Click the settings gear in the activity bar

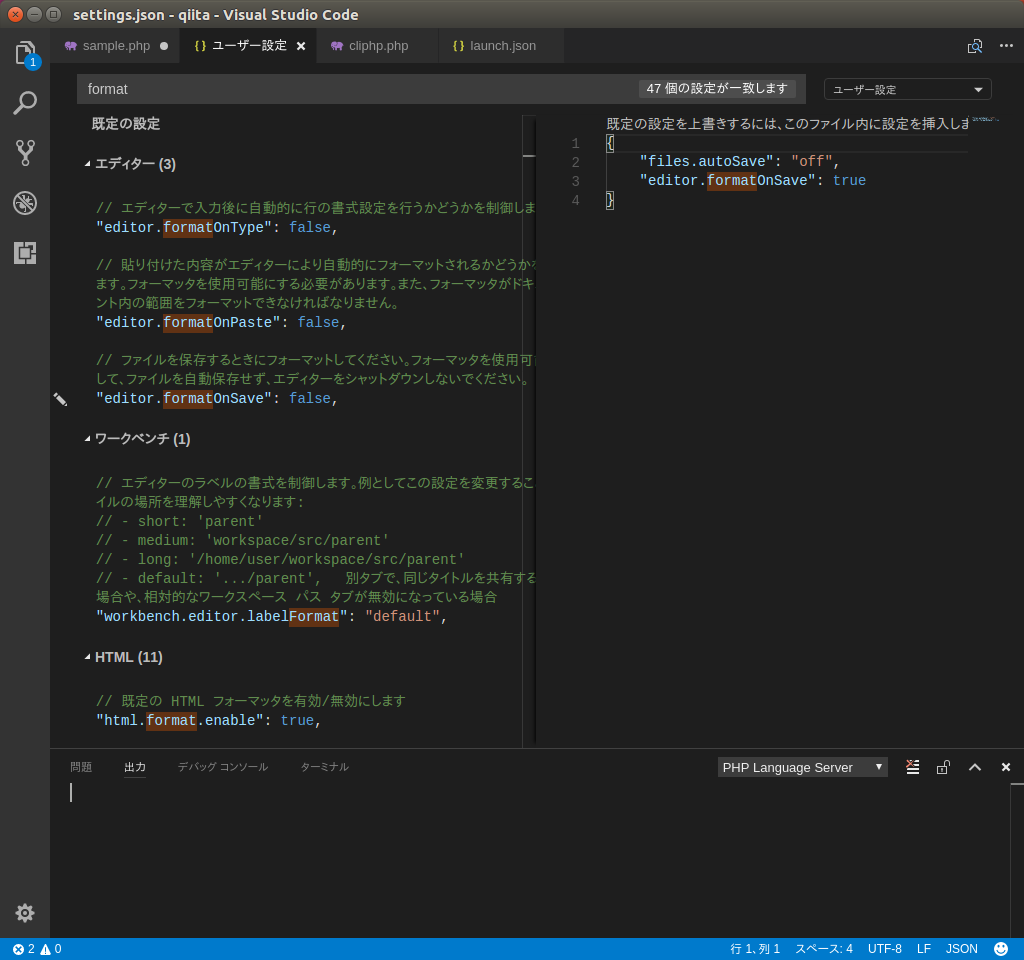(x=25, y=913)
